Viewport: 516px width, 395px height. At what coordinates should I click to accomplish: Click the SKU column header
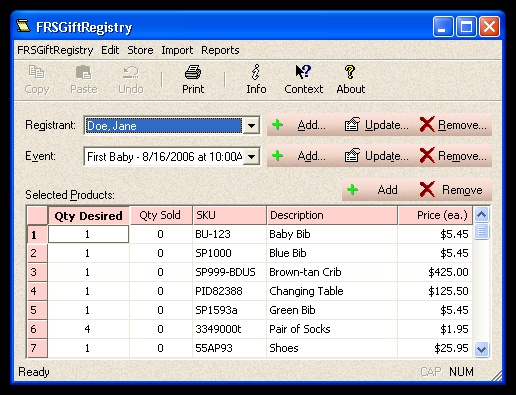229,215
